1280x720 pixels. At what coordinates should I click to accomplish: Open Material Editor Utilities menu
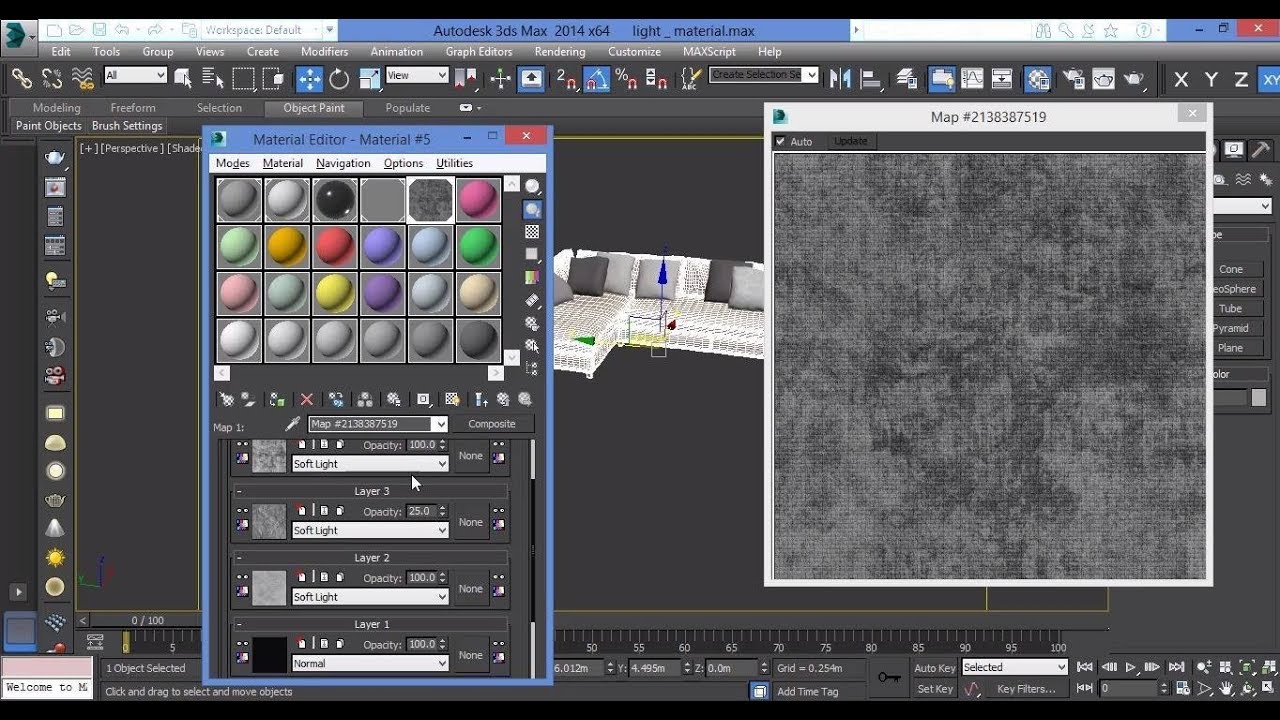tap(454, 163)
